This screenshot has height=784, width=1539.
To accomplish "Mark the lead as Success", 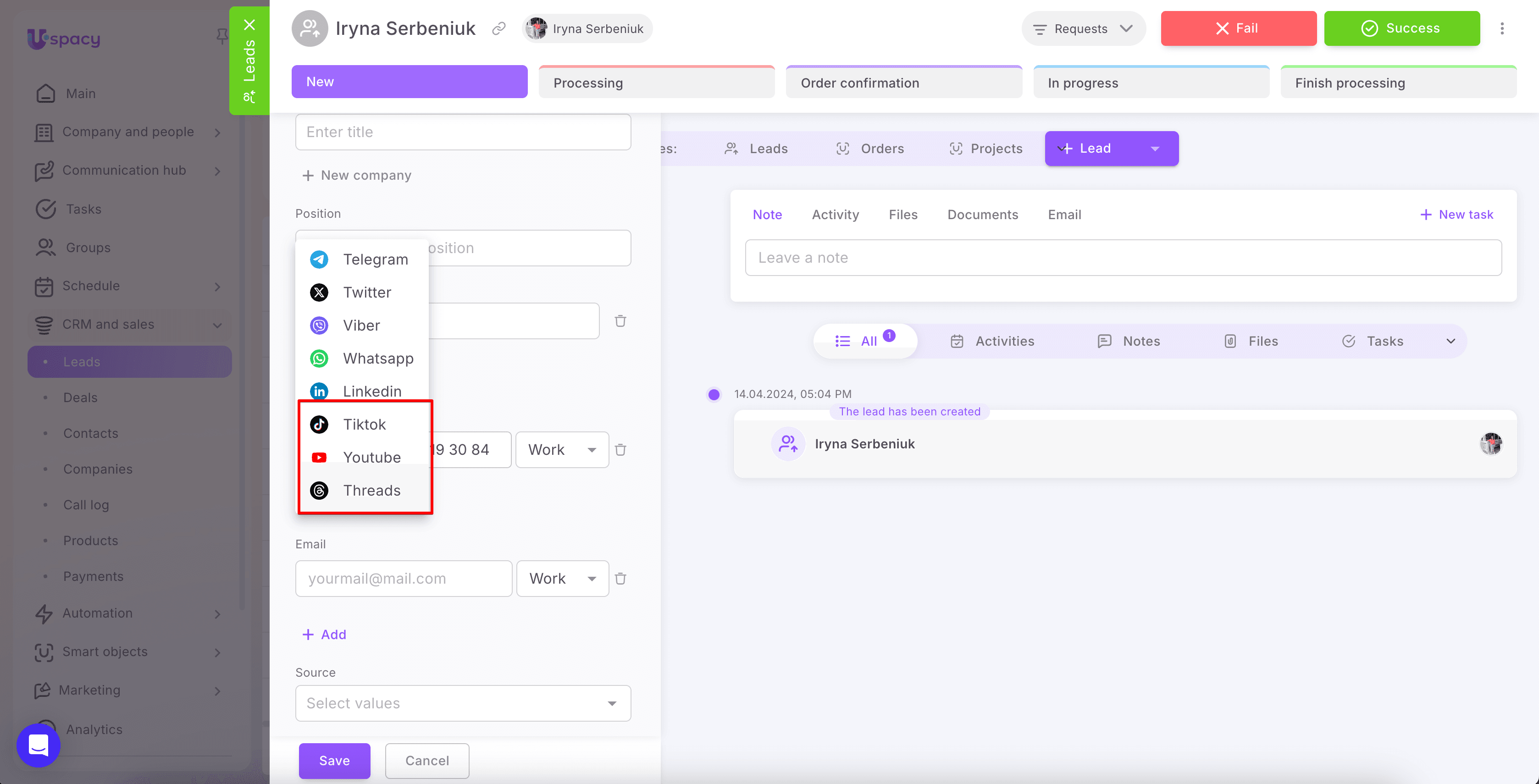I will (1401, 29).
